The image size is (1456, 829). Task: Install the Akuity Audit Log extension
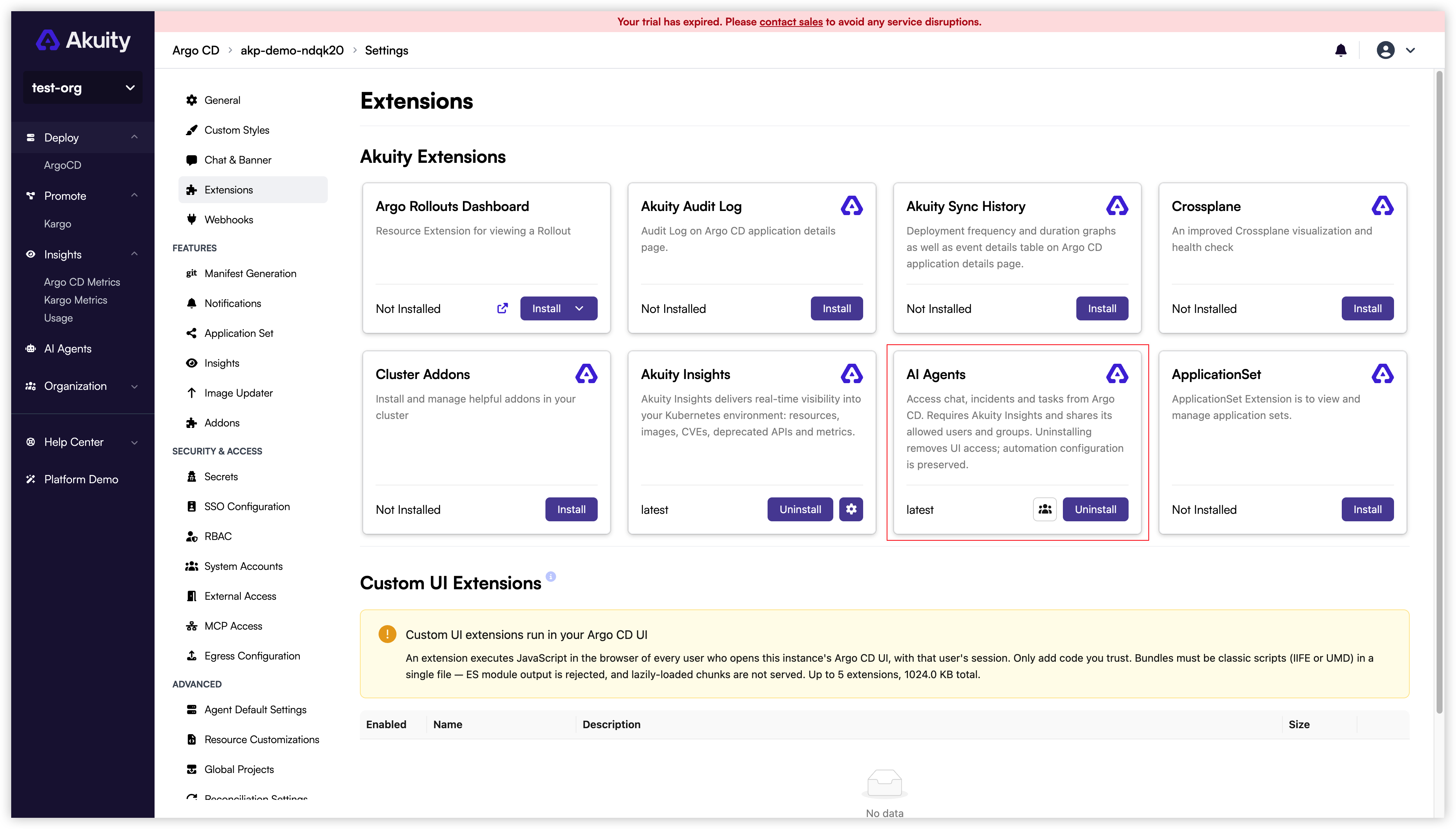click(836, 308)
